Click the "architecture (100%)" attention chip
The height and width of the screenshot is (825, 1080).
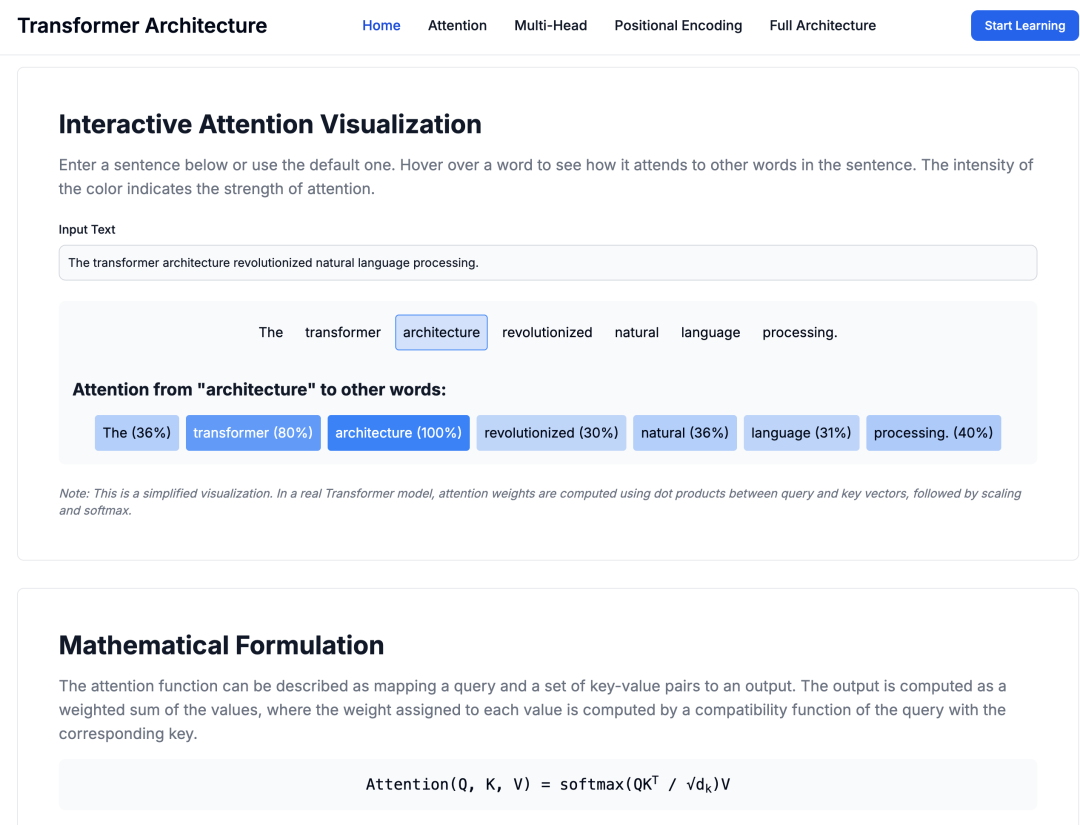click(398, 433)
